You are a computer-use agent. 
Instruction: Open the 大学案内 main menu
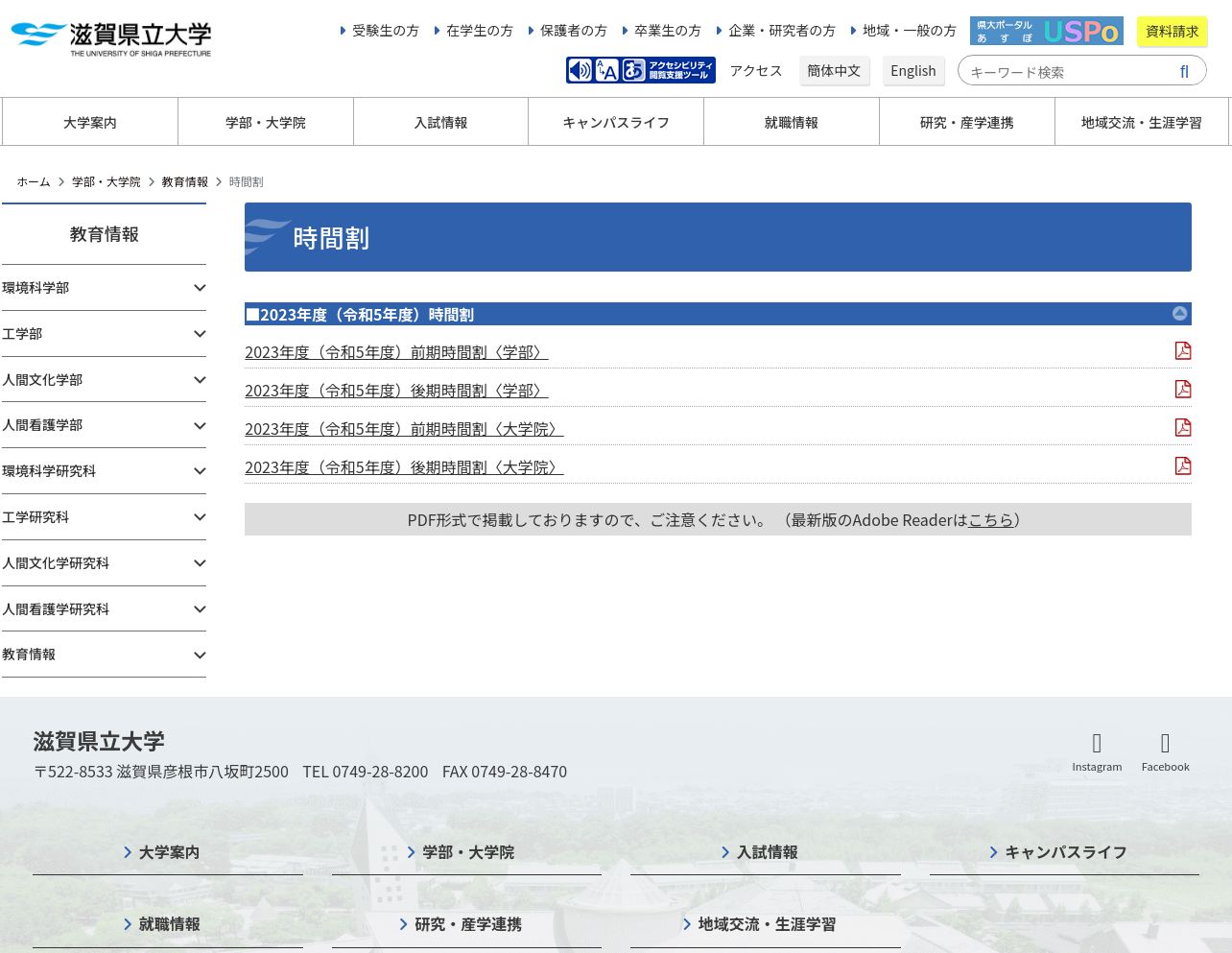[90, 122]
